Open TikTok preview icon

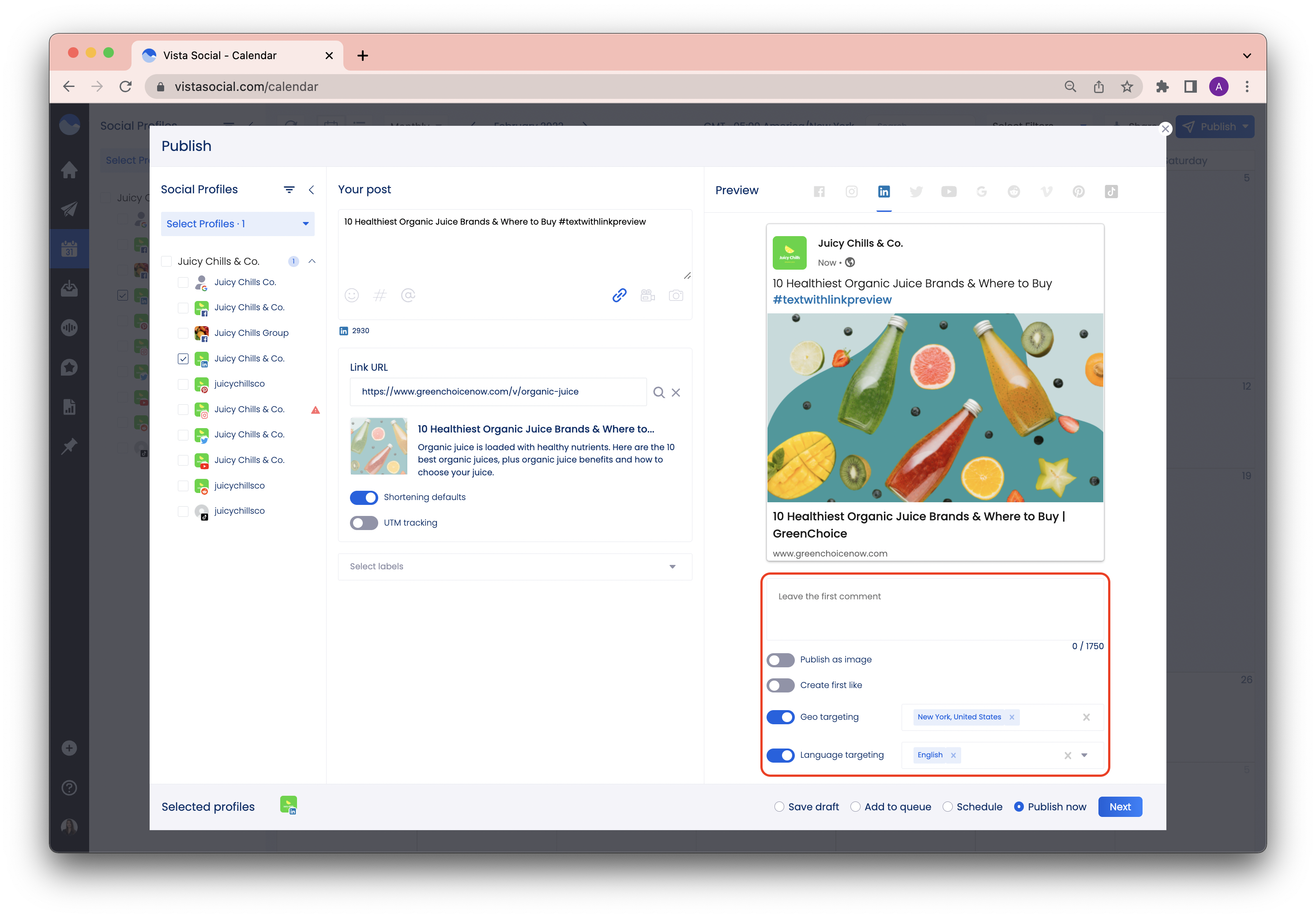[x=1111, y=192]
